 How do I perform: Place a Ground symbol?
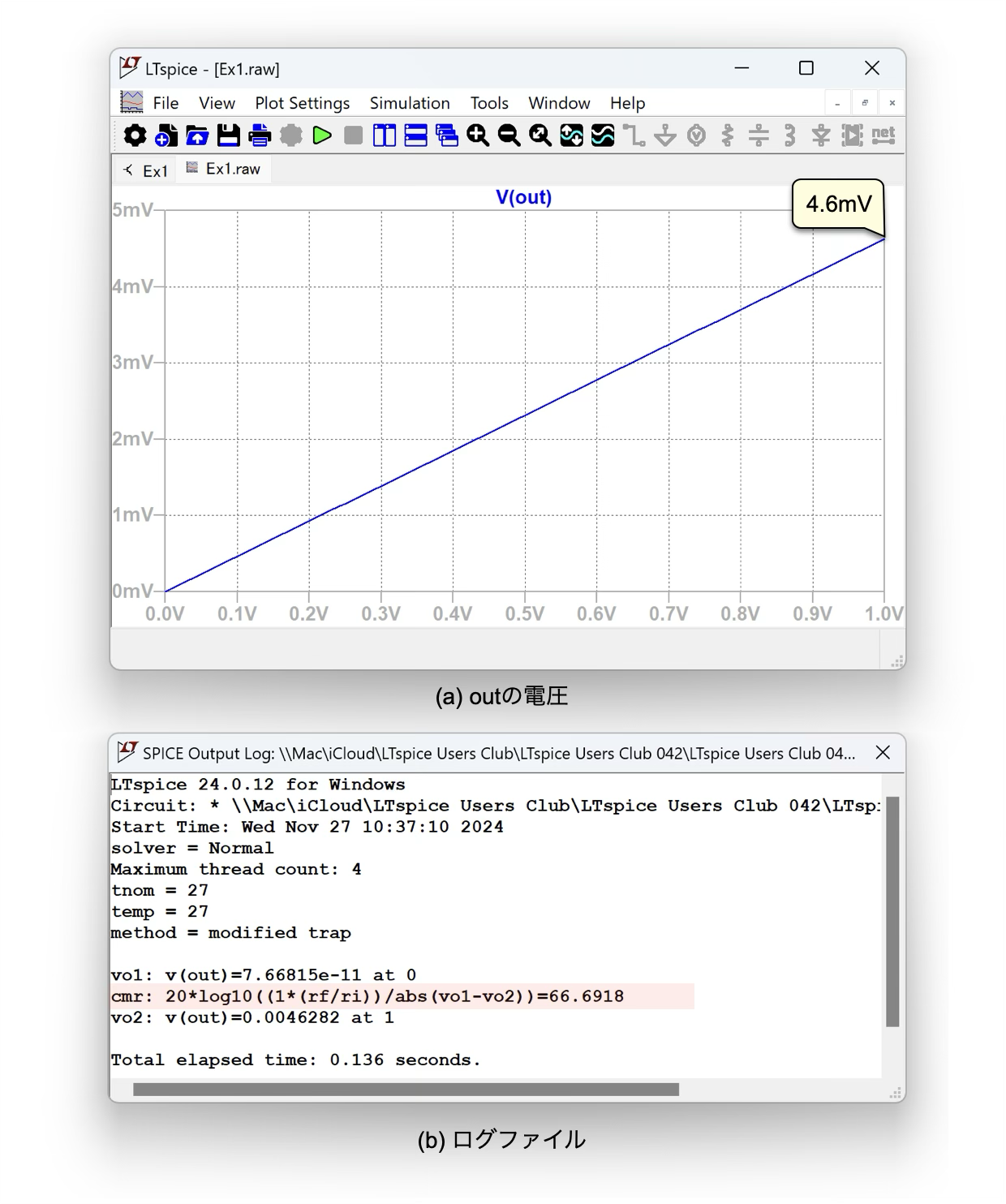coord(665,135)
